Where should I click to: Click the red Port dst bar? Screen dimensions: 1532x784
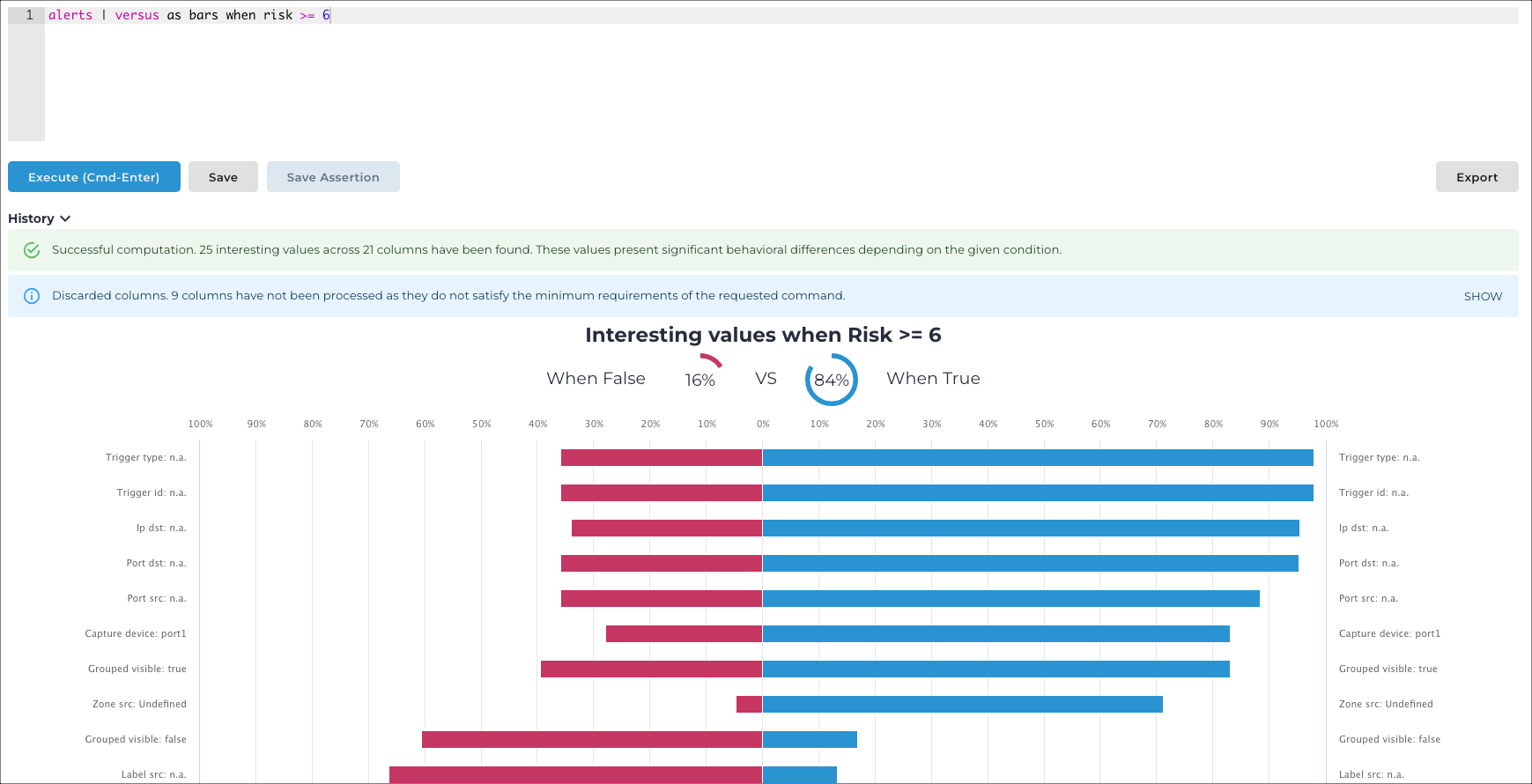pos(662,563)
